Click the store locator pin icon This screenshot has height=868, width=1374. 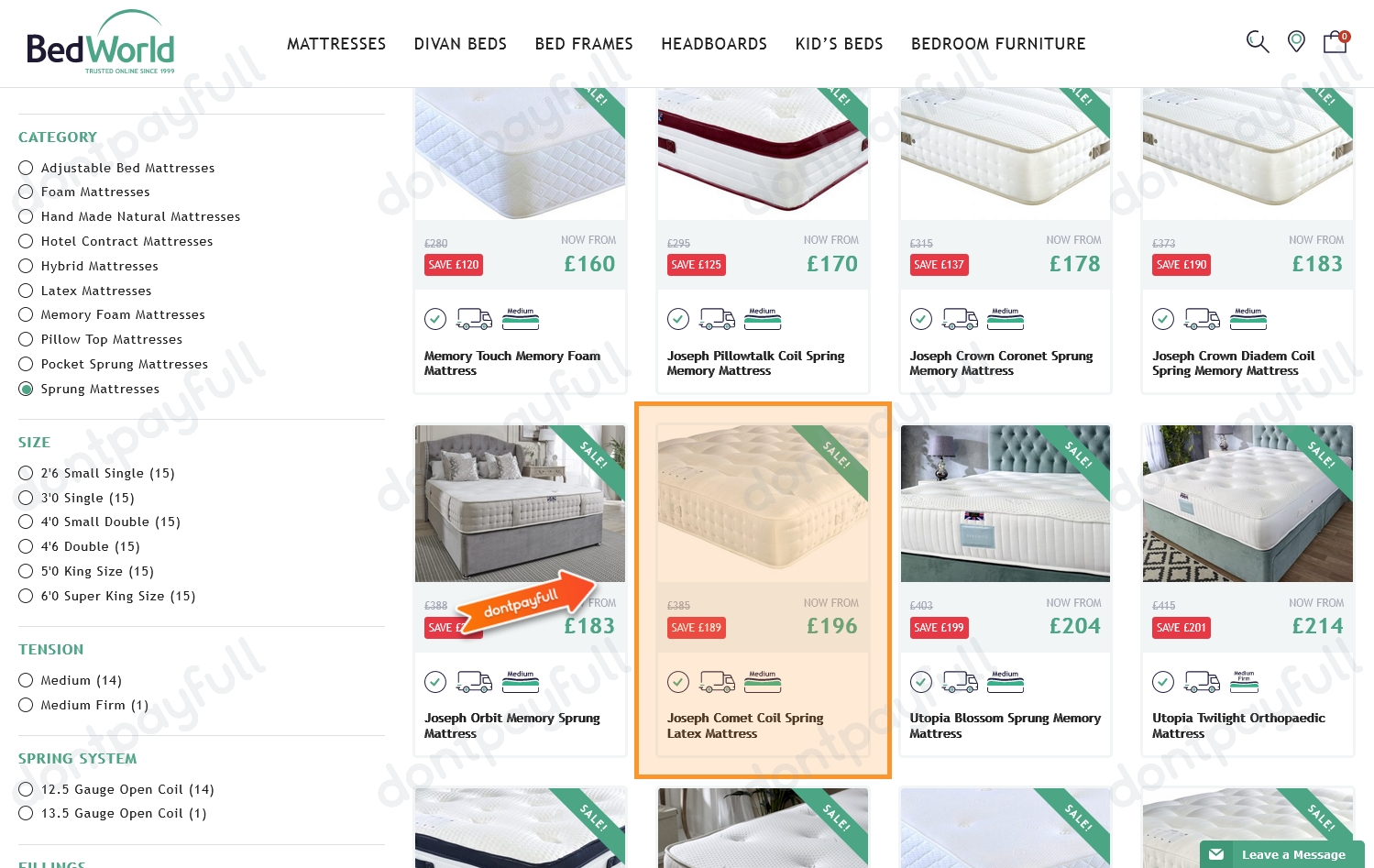(1296, 41)
